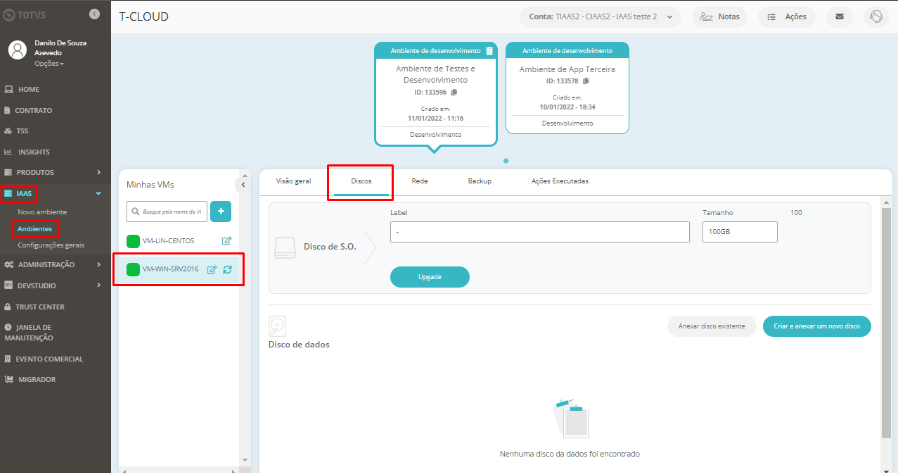Screen dimensions: 899x474
Task: Switch to Visão geral tab
Action: pos(294,181)
